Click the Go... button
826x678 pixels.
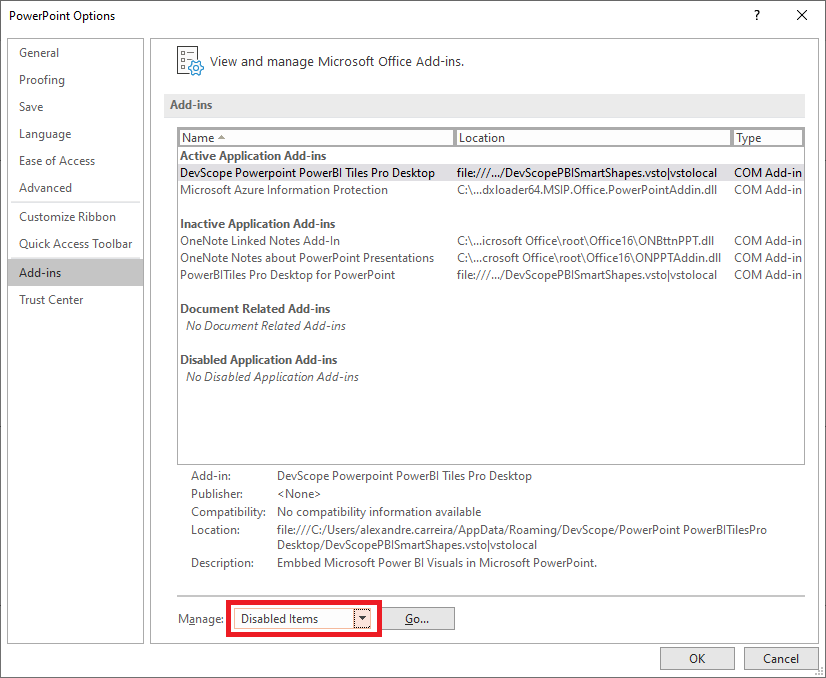(x=417, y=619)
